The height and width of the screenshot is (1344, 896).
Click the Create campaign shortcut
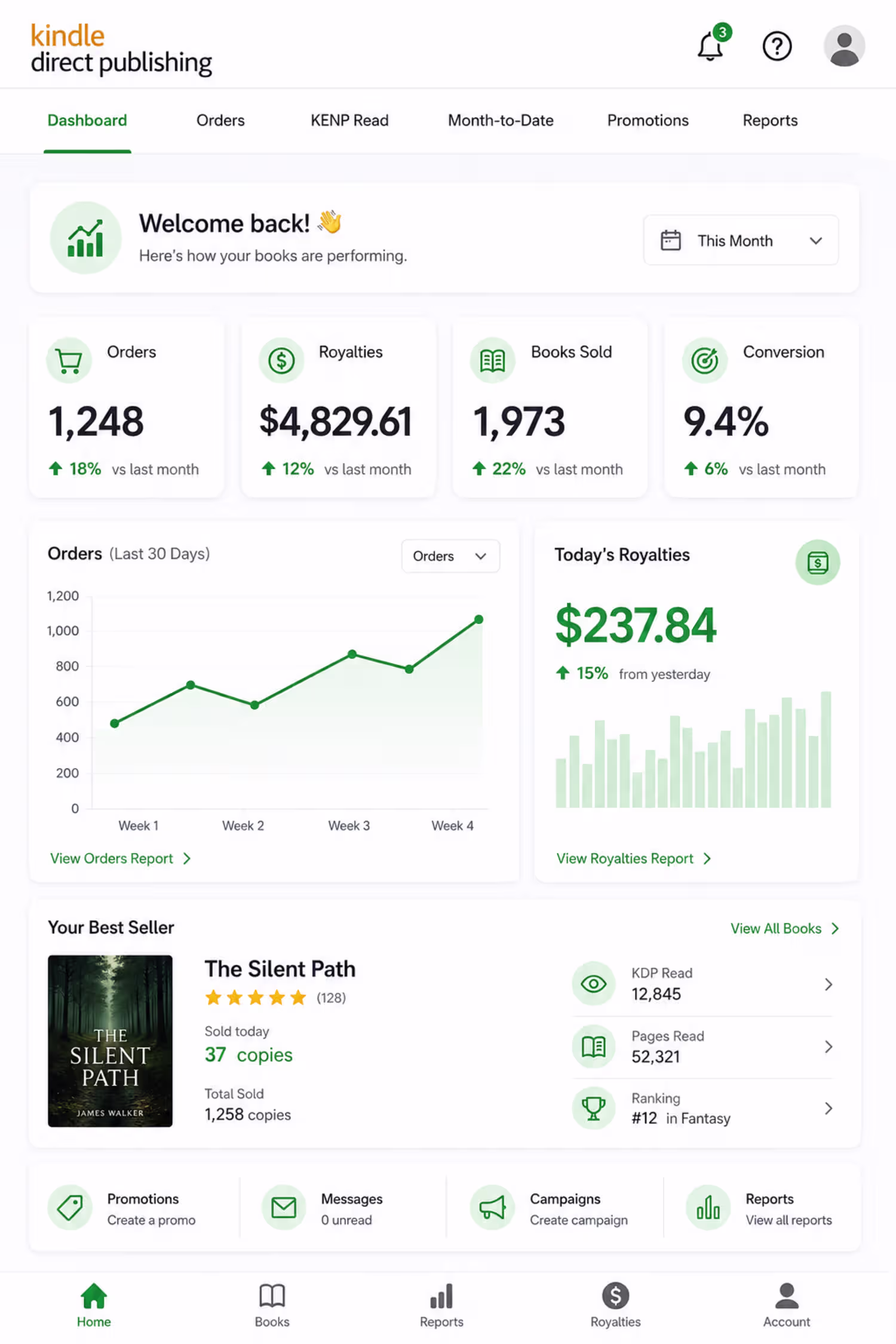click(579, 1220)
